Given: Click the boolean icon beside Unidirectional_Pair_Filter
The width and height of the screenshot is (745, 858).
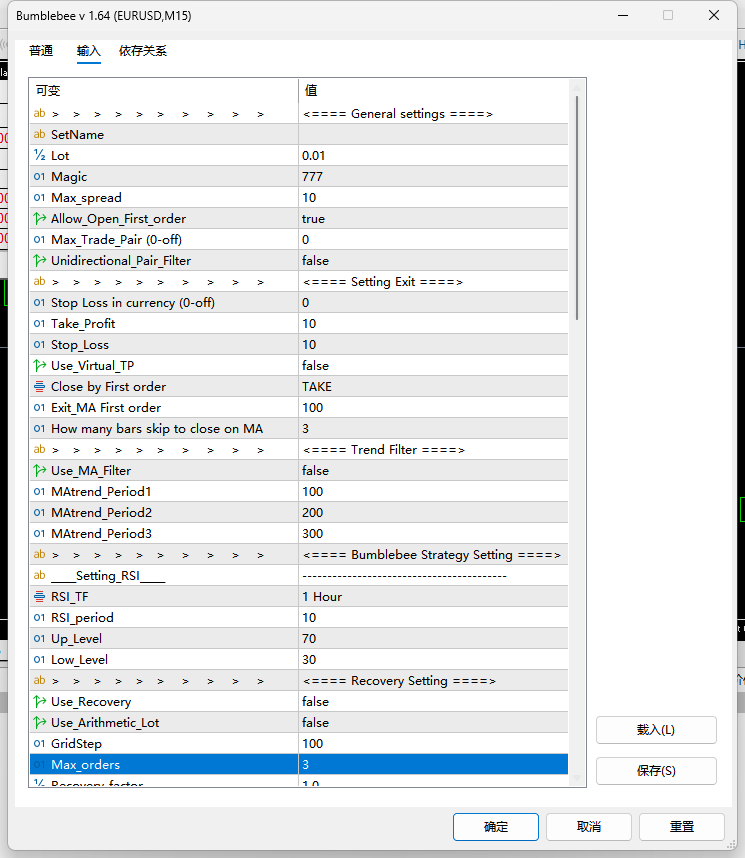Looking at the screenshot, I should point(39,260).
